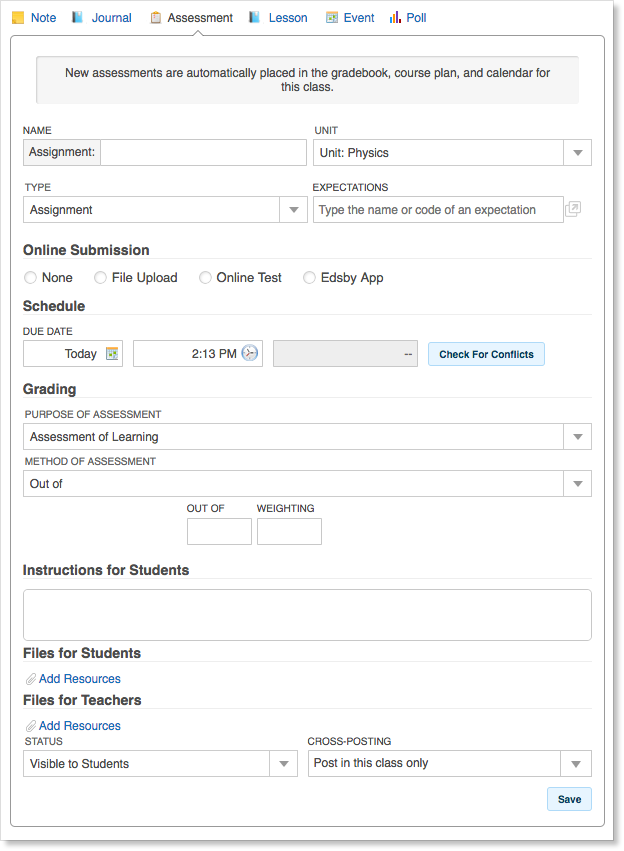Click the calendar icon in Due Date
This screenshot has width=624, height=851.
coord(112,354)
